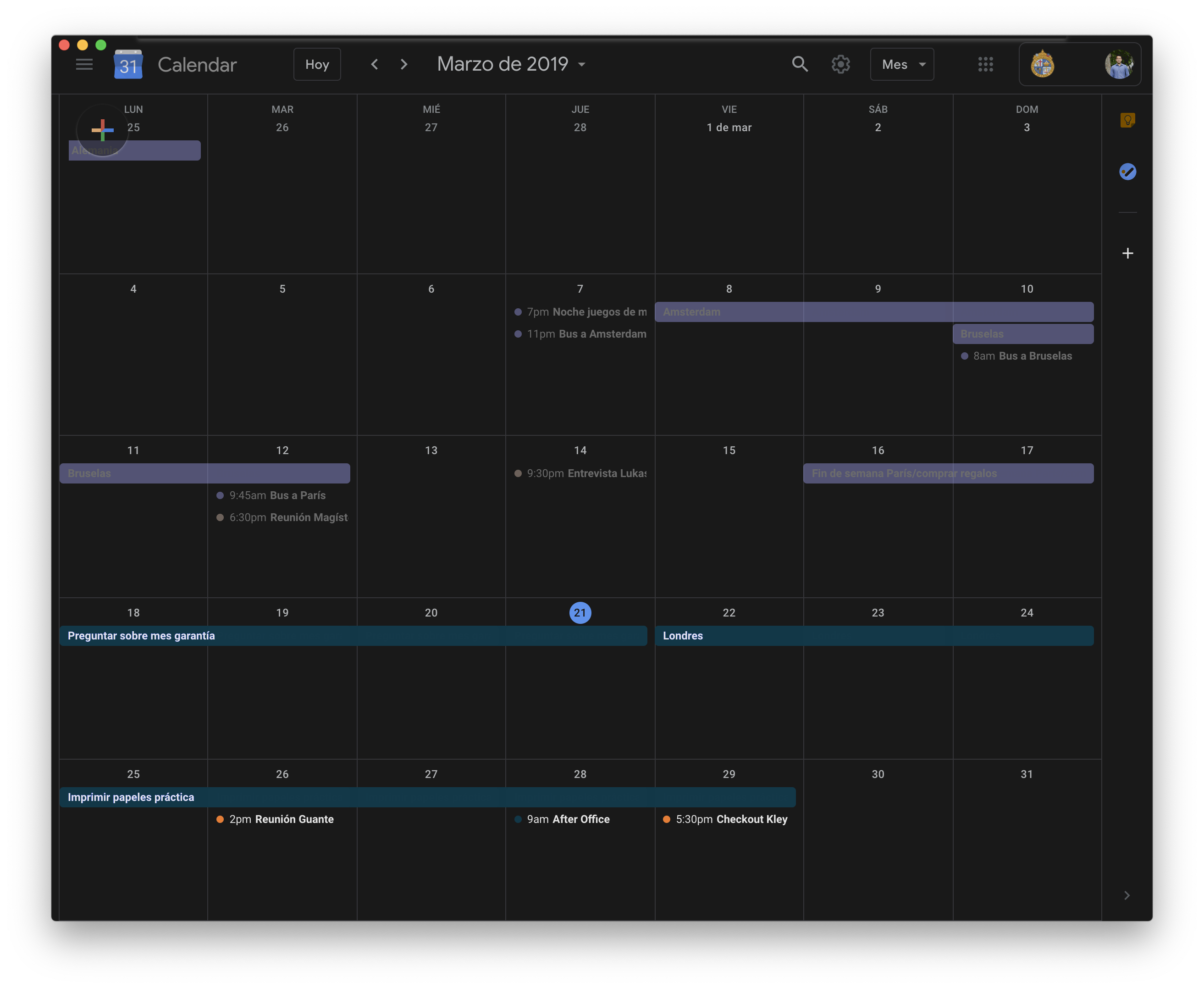Click the Calendar title text
Screen dimensions: 1204x989
pos(197,65)
